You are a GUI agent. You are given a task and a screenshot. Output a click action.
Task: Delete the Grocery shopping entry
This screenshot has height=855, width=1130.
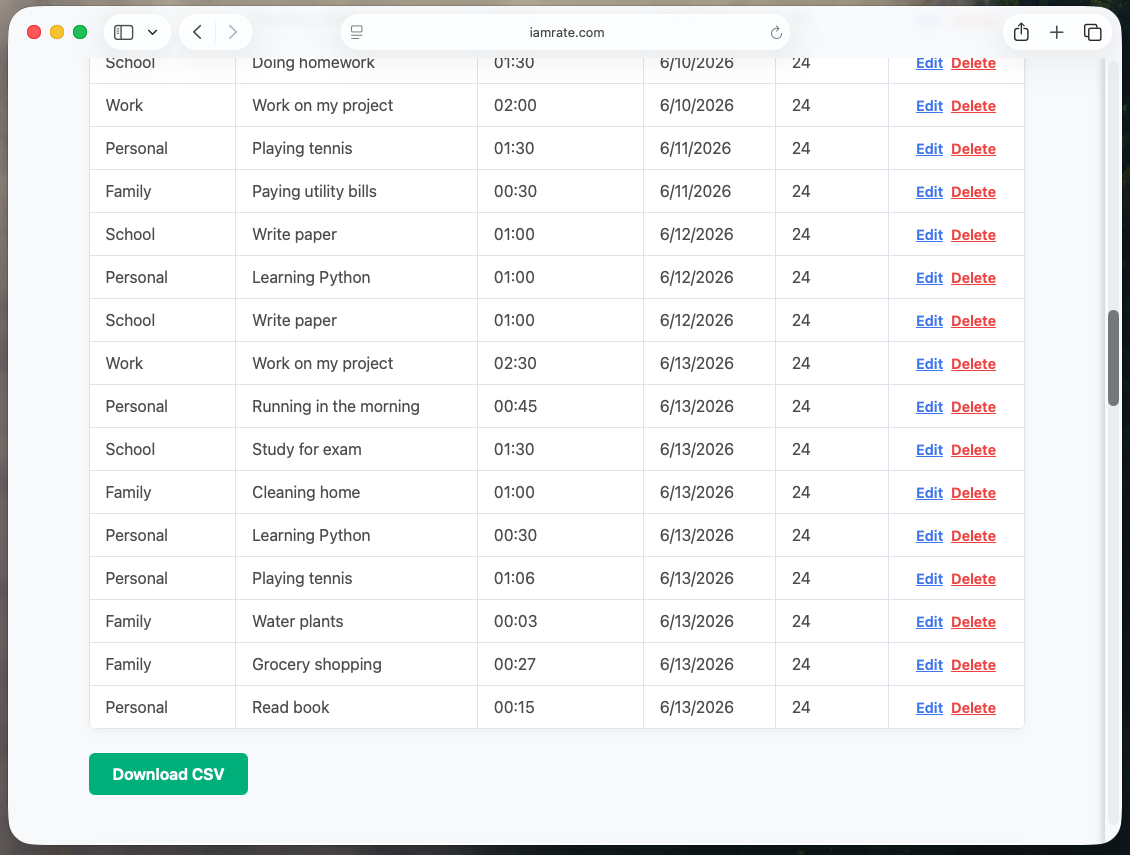(974, 665)
